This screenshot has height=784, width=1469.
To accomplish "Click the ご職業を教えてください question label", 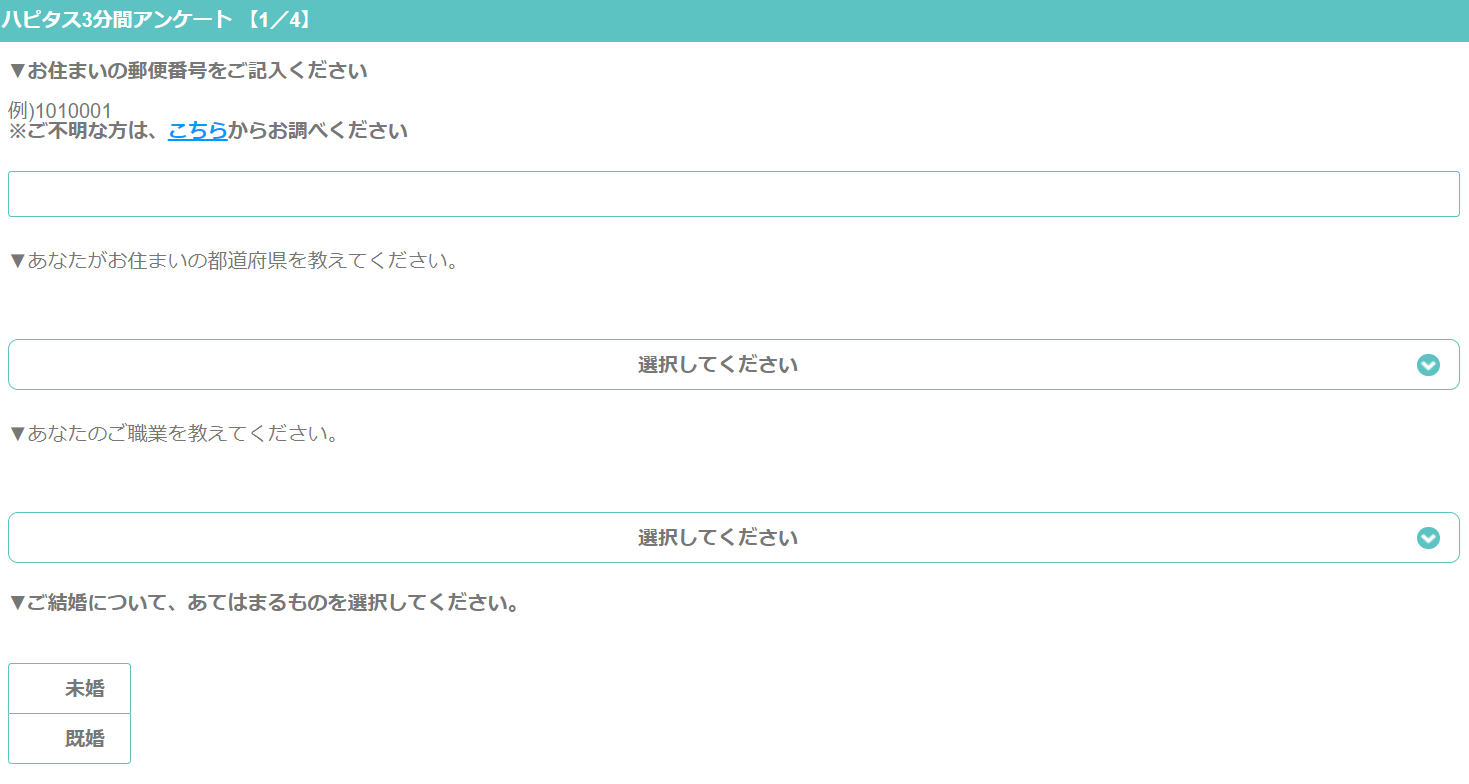I will (183, 434).
